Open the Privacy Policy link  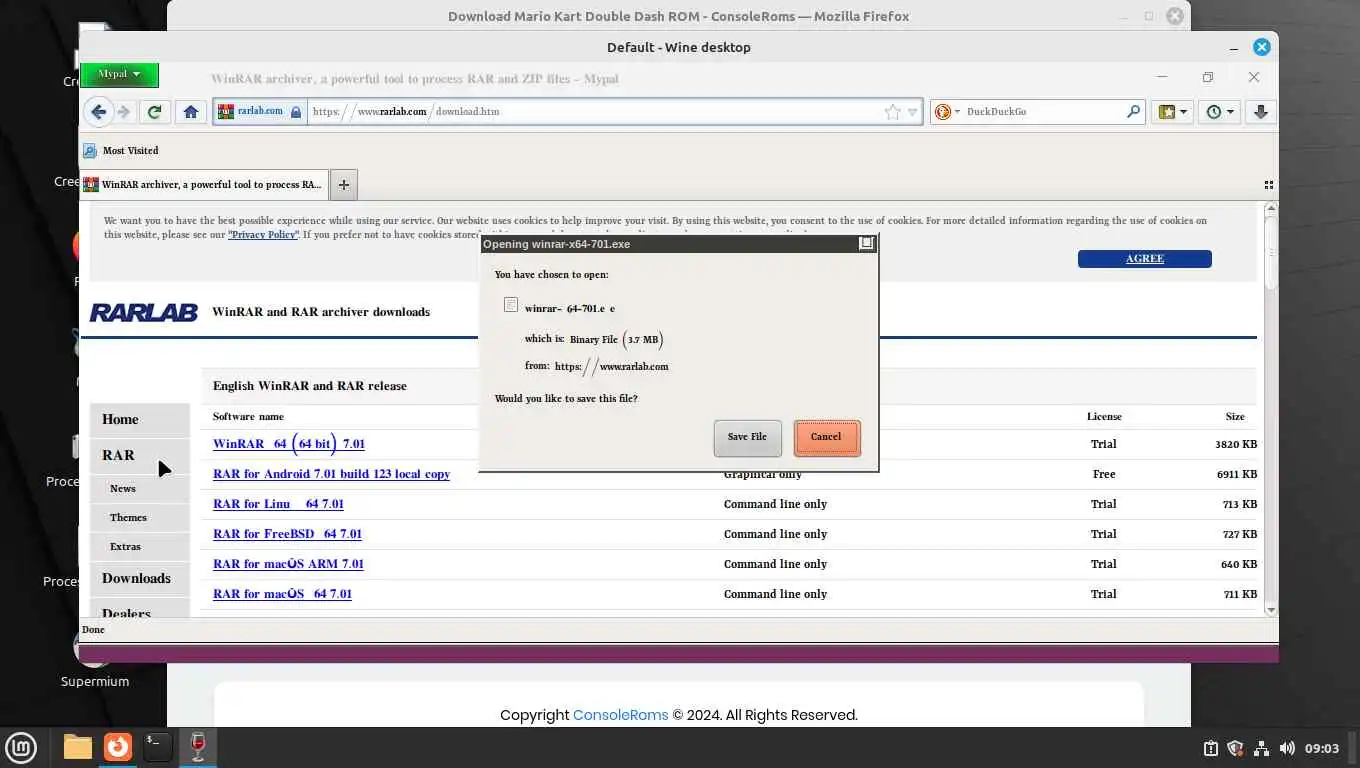pos(263,235)
